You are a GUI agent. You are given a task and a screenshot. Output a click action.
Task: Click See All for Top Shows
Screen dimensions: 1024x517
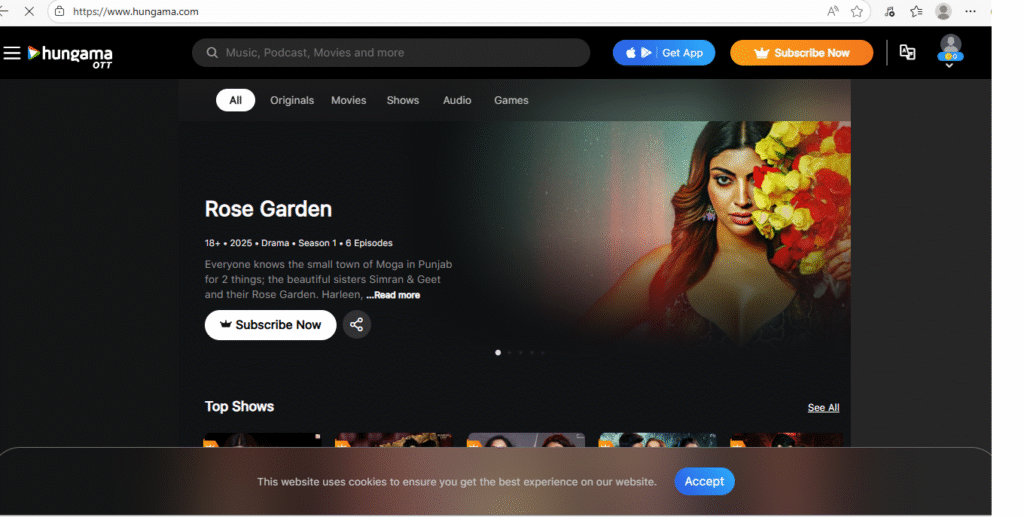coord(823,407)
